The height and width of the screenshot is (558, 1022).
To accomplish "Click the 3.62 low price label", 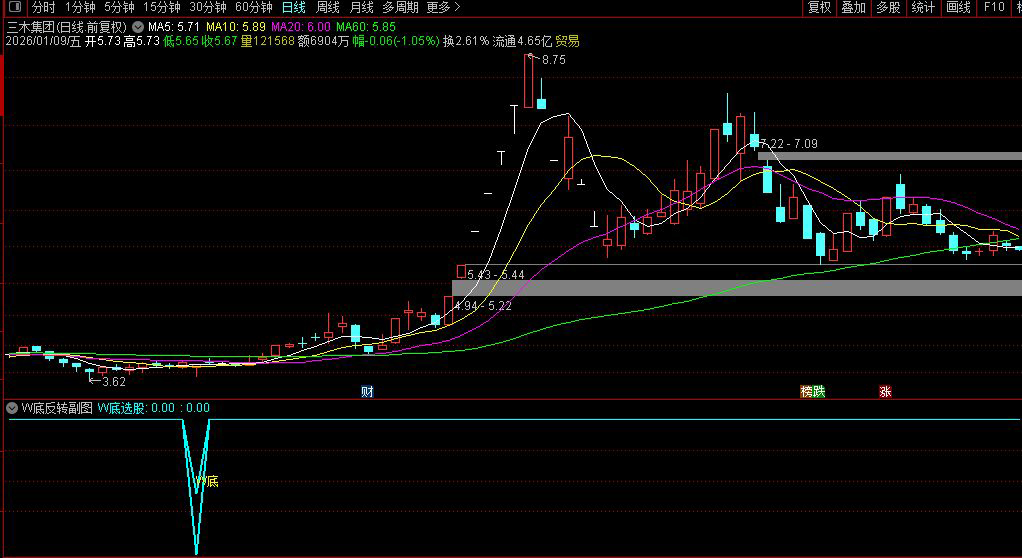I will (x=113, y=382).
